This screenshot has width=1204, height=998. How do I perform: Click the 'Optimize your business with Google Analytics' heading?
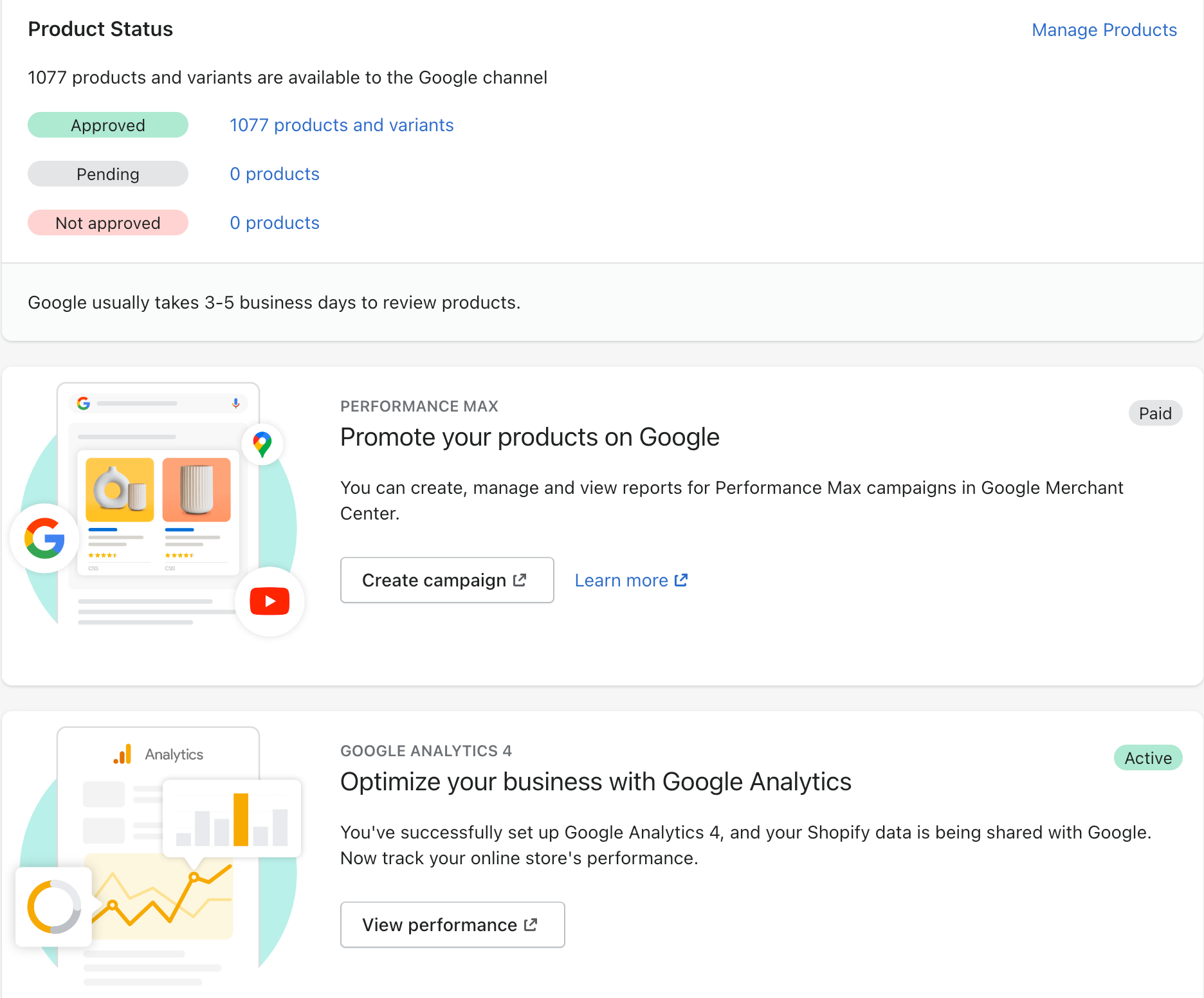596,782
